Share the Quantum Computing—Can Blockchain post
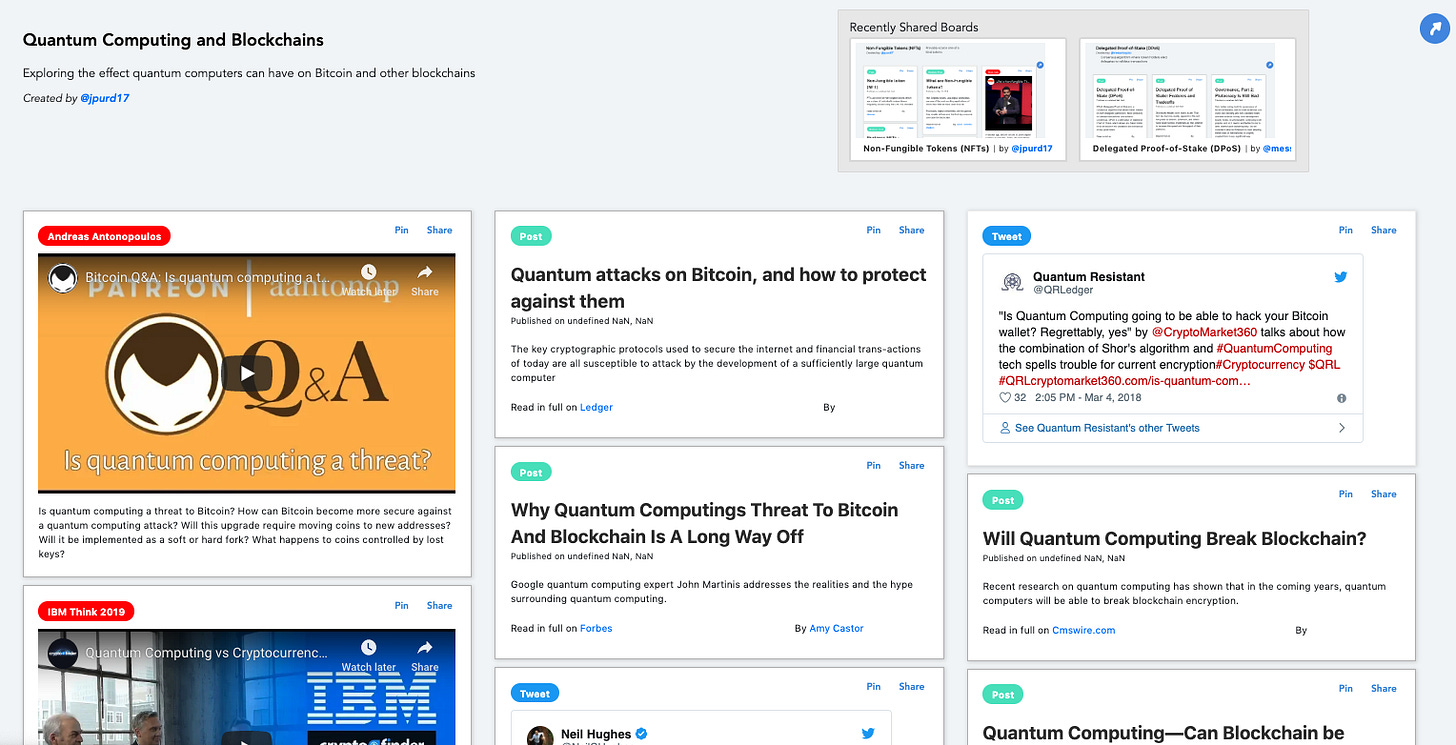Screen dimensions: 1456x745 [x=1383, y=688]
